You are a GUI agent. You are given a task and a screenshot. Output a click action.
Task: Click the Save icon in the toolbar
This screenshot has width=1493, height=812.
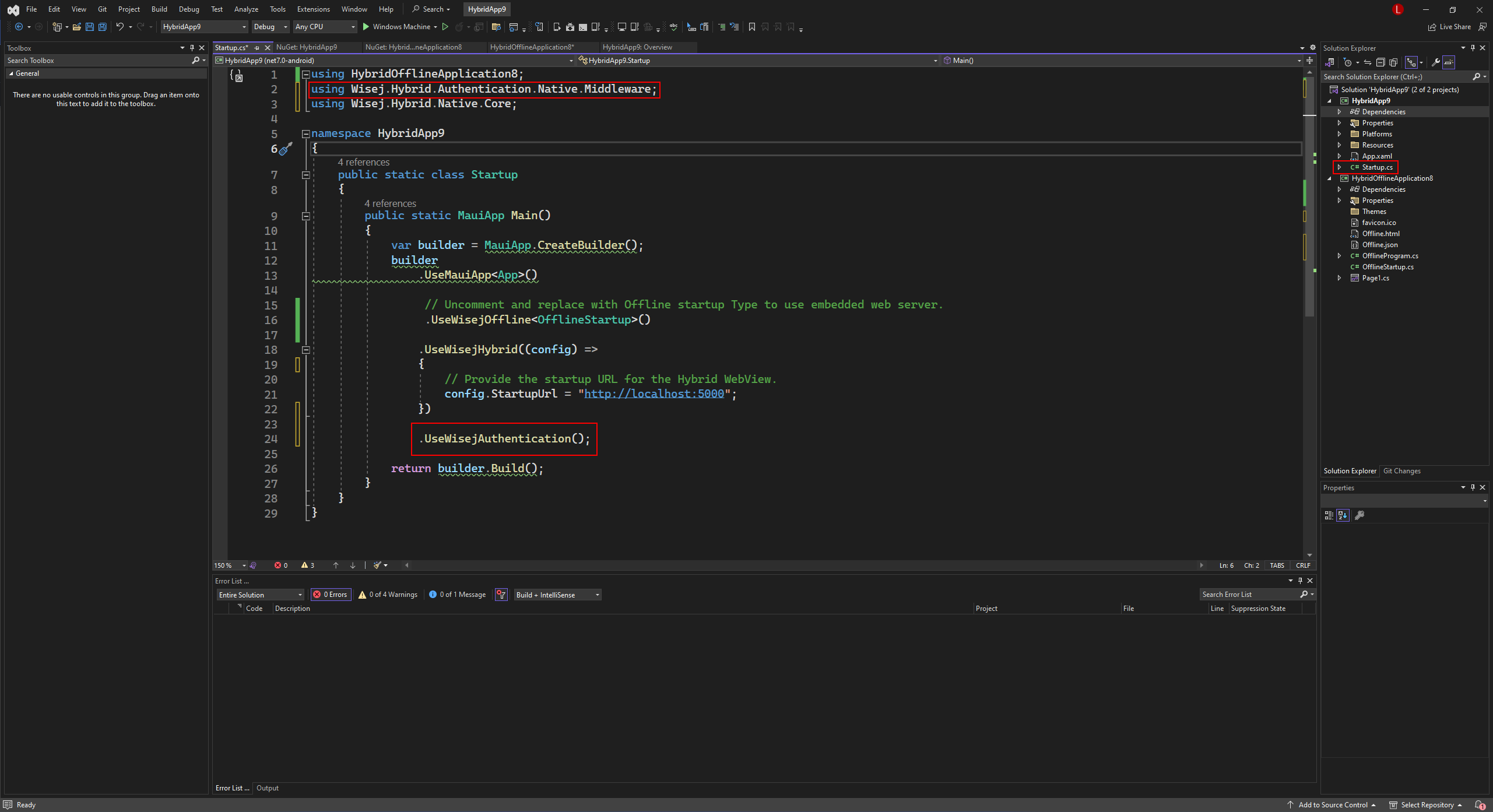pyautogui.click(x=90, y=27)
